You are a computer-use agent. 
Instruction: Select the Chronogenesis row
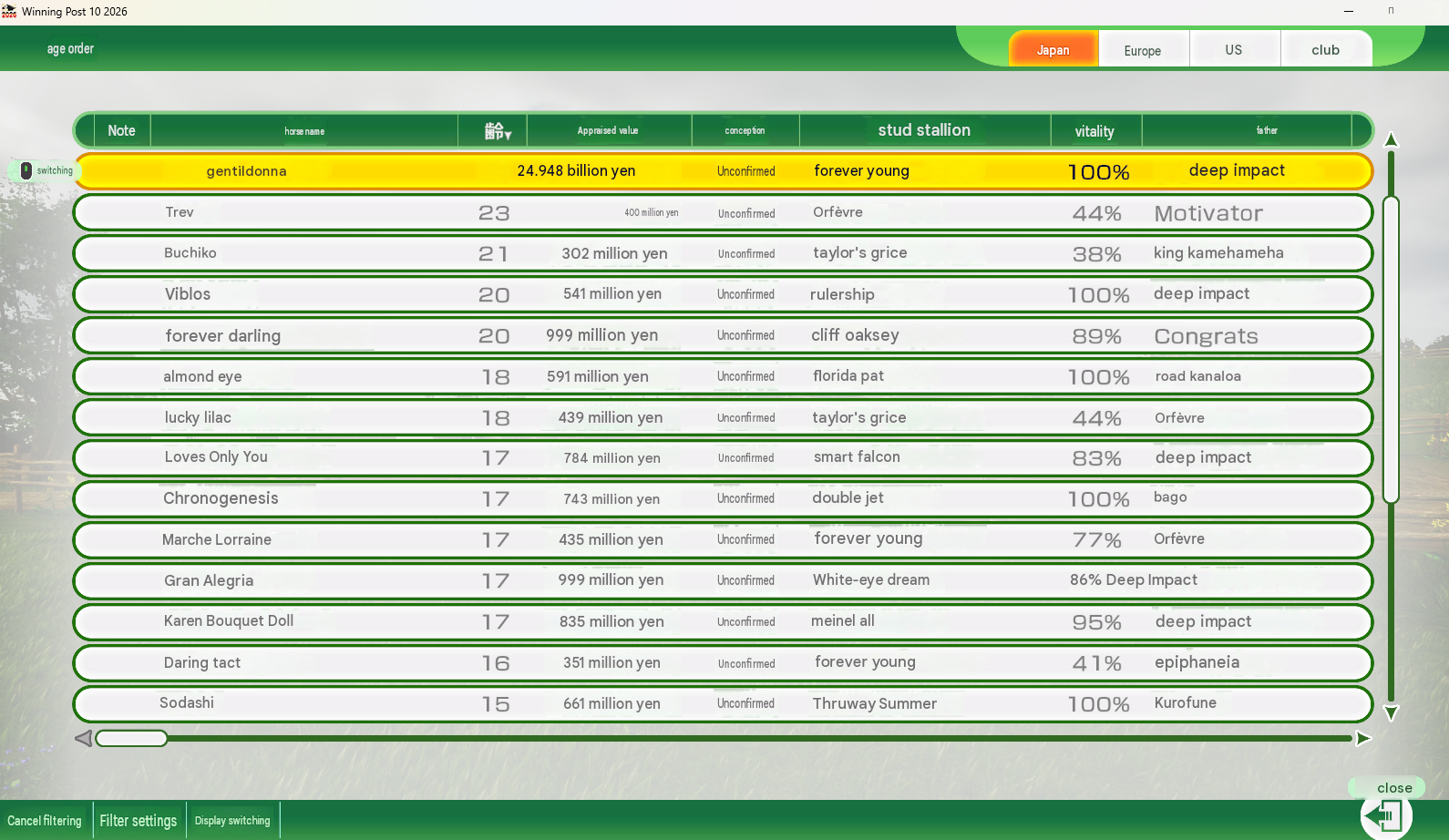(x=723, y=499)
